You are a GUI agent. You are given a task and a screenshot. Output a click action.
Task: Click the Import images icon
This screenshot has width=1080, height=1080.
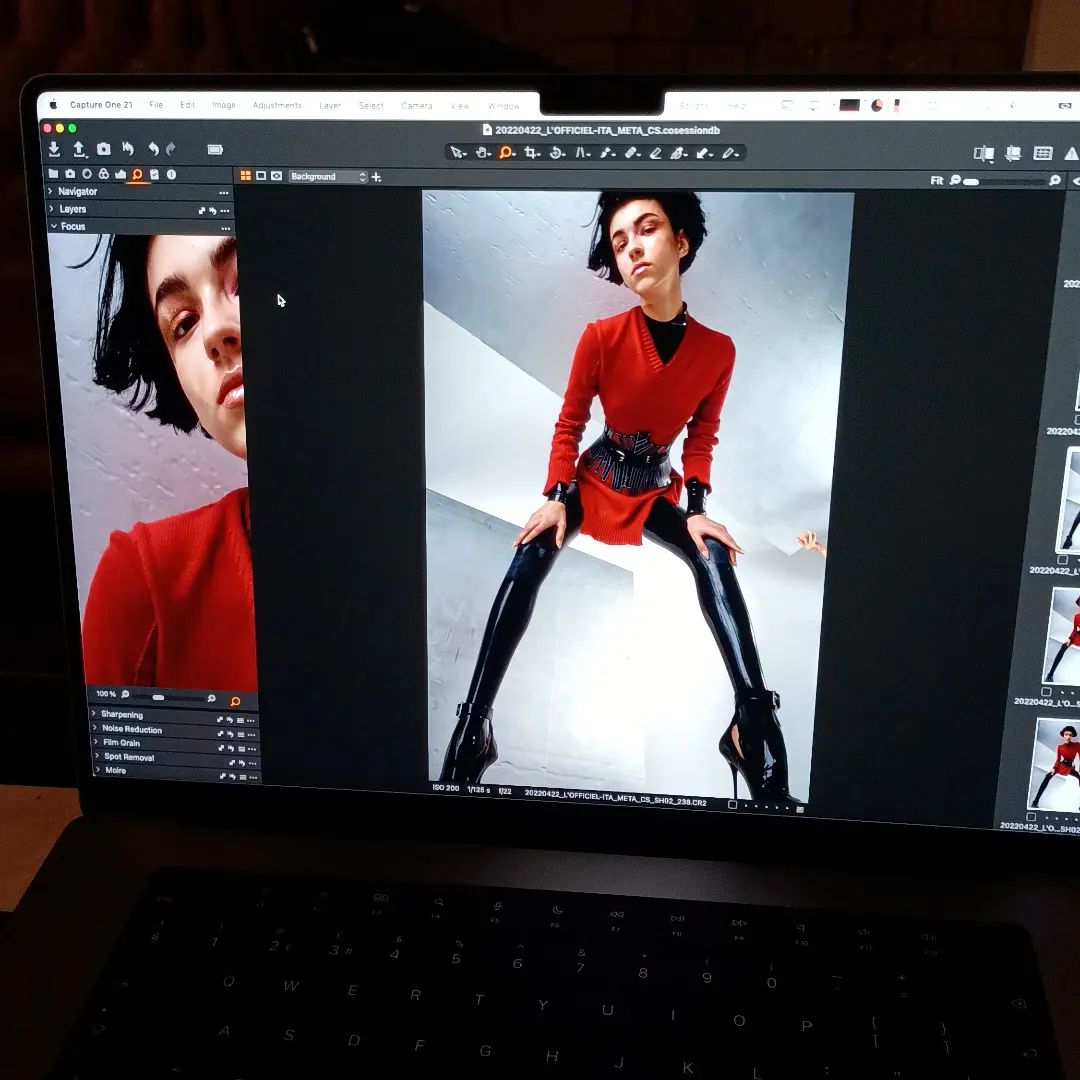(x=54, y=149)
